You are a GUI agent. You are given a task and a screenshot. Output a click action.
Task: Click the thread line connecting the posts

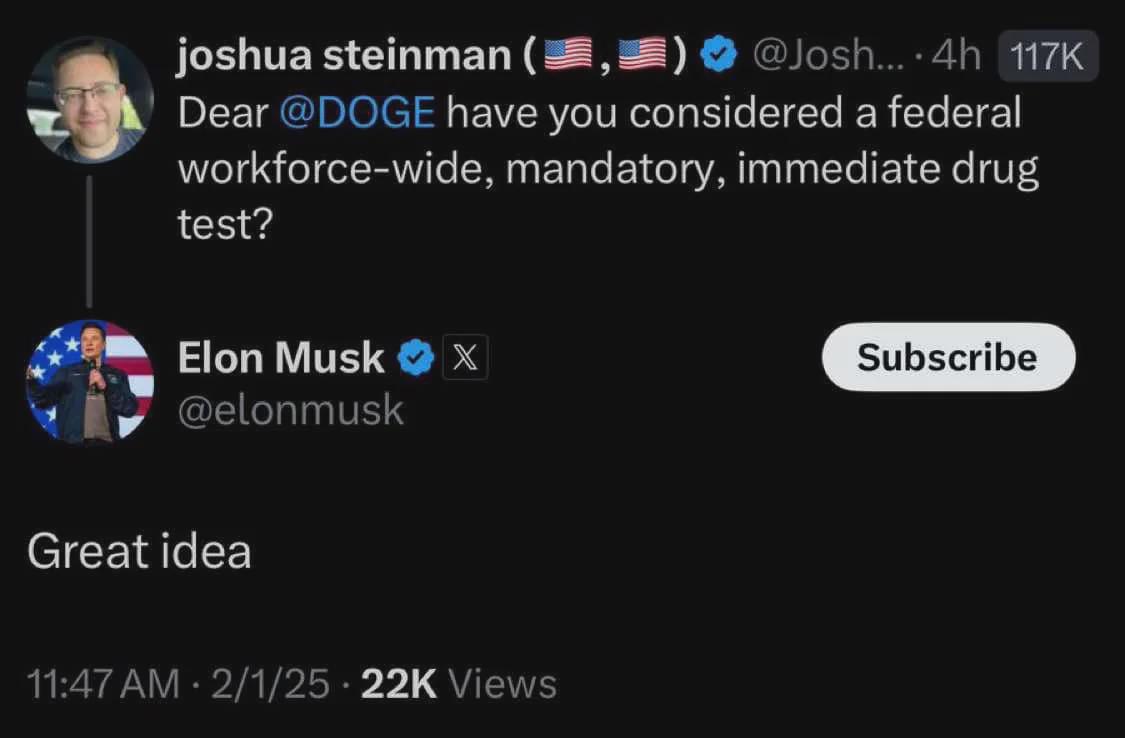[89, 242]
